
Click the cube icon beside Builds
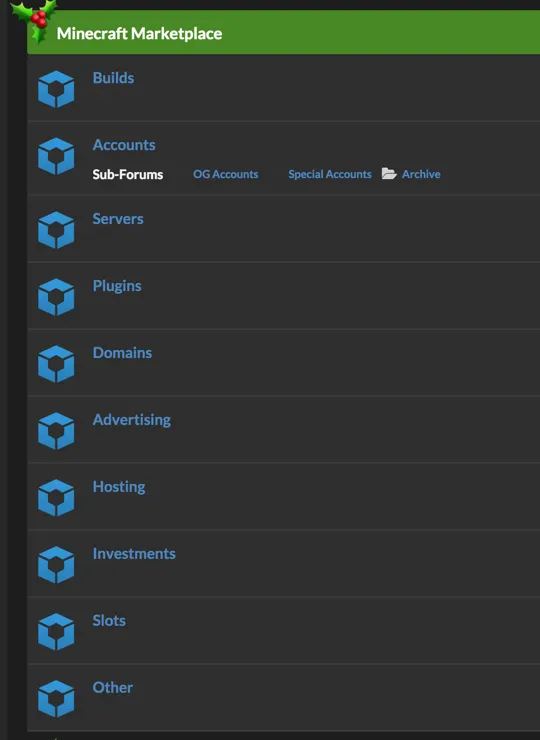(x=56, y=89)
